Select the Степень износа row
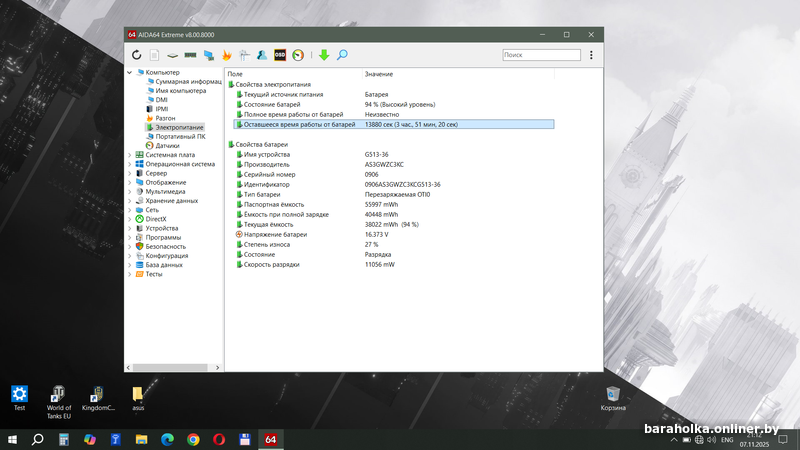Screen dimensions: 800x450 pyautogui.click(x=266, y=245)
